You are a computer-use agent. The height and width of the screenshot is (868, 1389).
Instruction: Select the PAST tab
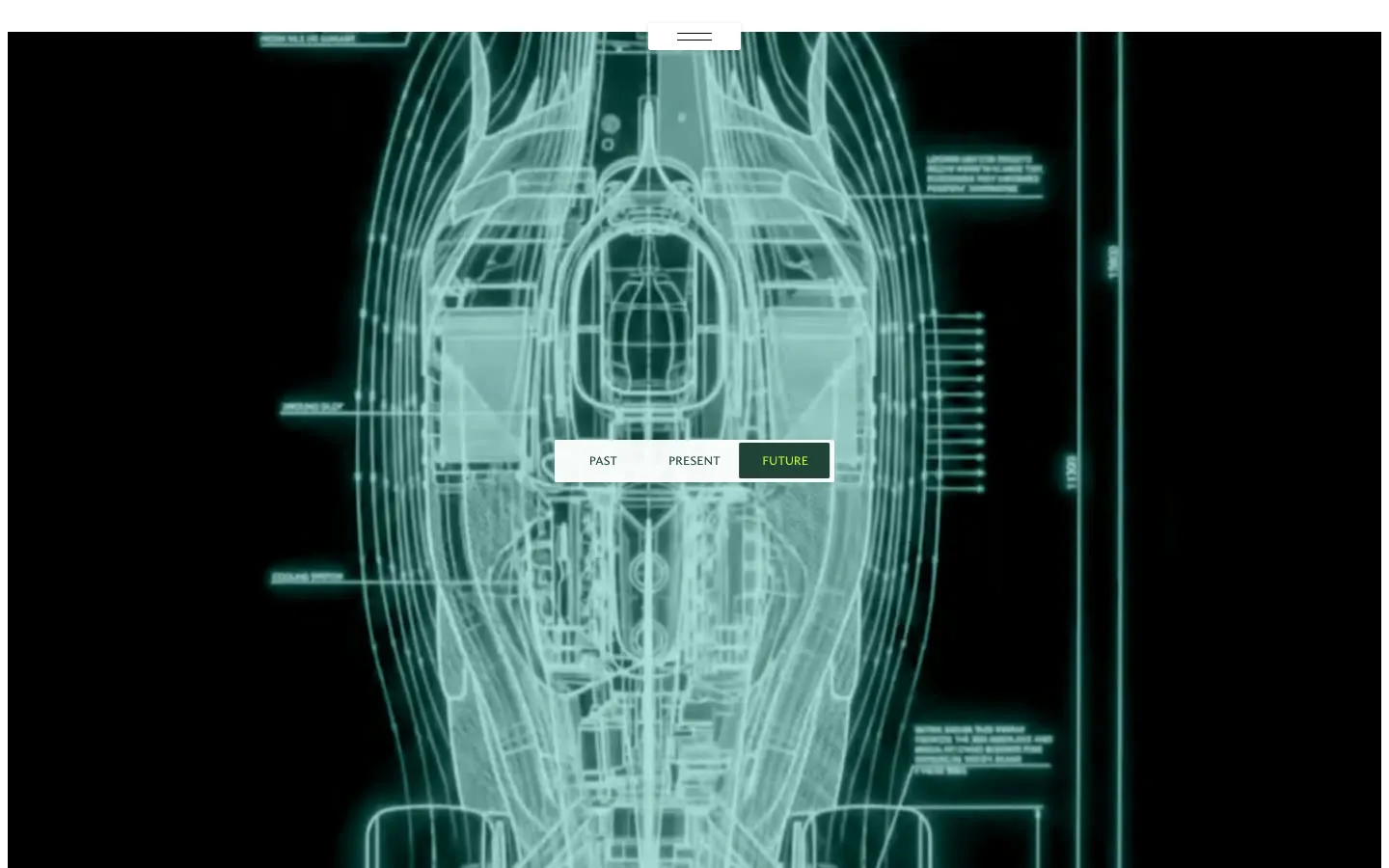coord(603,461)
